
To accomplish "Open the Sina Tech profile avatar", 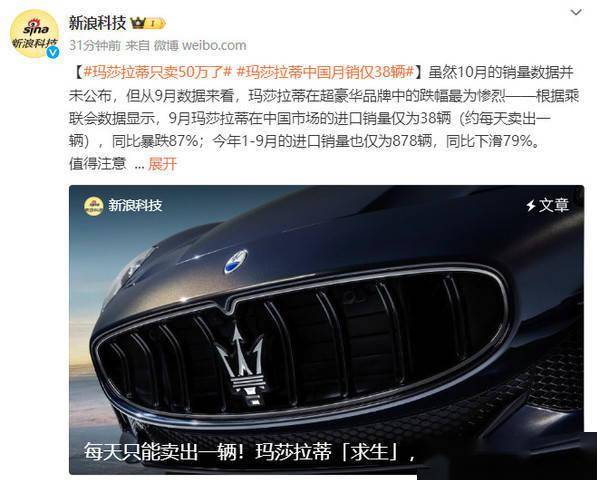I will tap(34, 33).
